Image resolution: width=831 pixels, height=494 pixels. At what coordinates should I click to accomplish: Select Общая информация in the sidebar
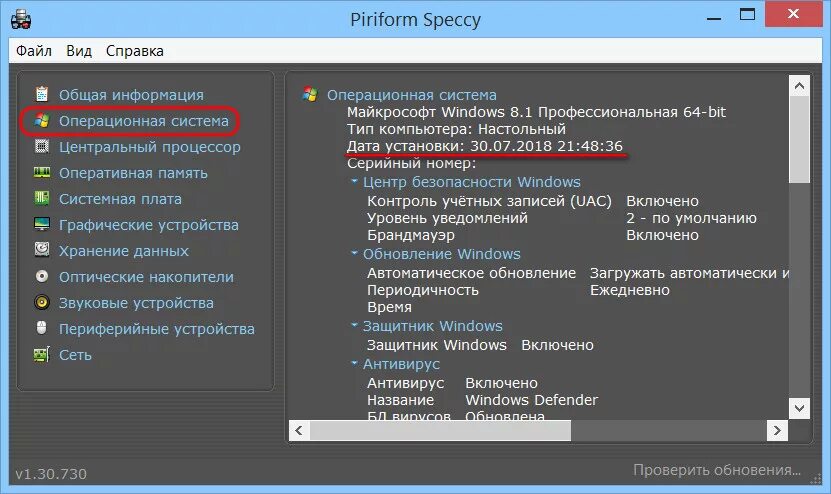pyautogui.click(x=131, y=95)
